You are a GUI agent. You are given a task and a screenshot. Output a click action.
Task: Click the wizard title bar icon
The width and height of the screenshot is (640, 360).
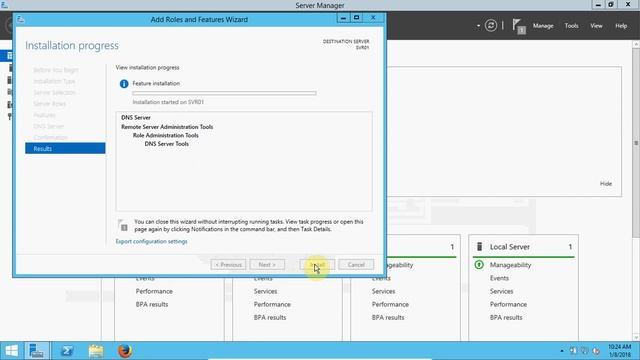click(x=21, y=19)
